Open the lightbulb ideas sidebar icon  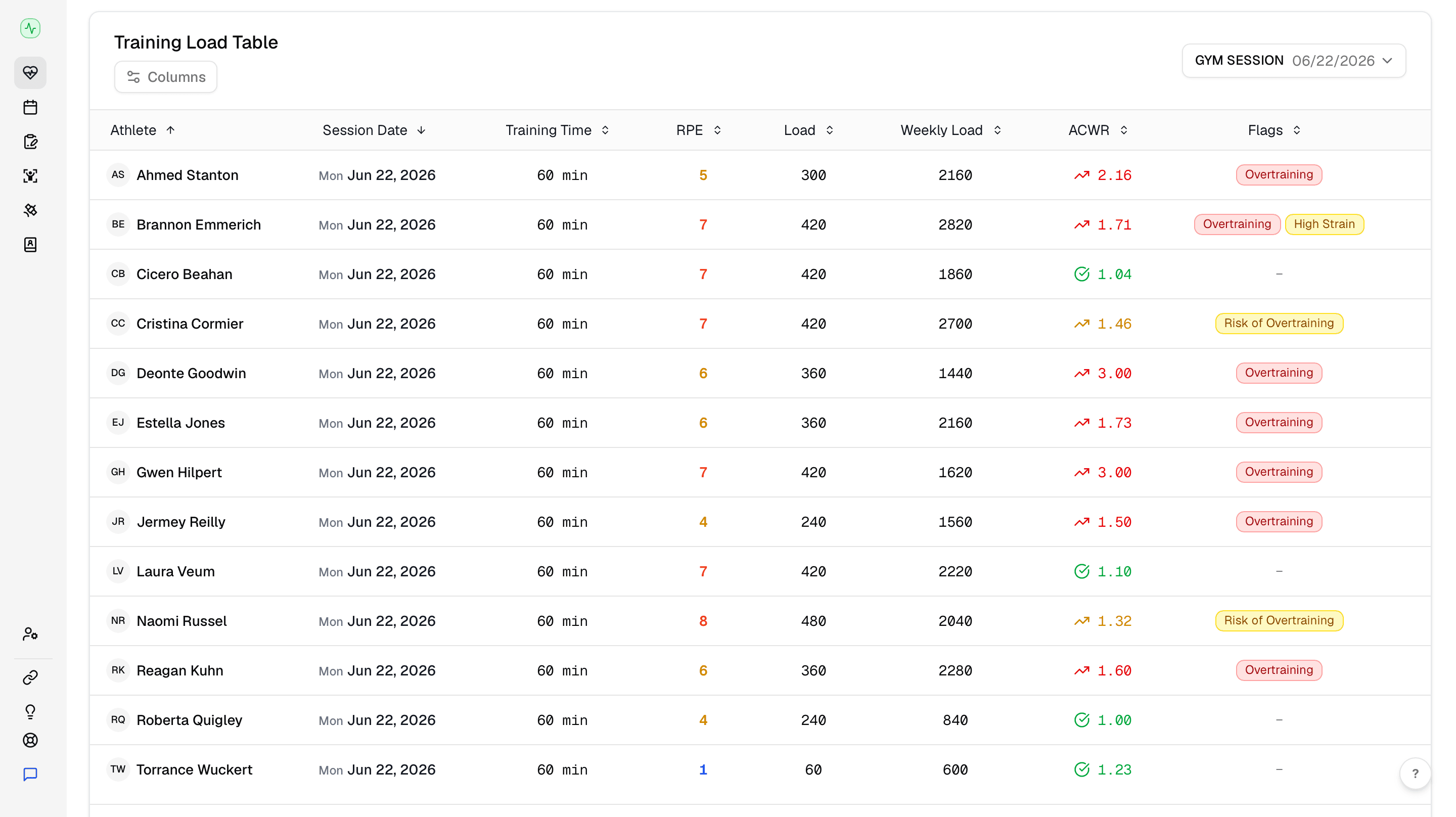(30, 711)
